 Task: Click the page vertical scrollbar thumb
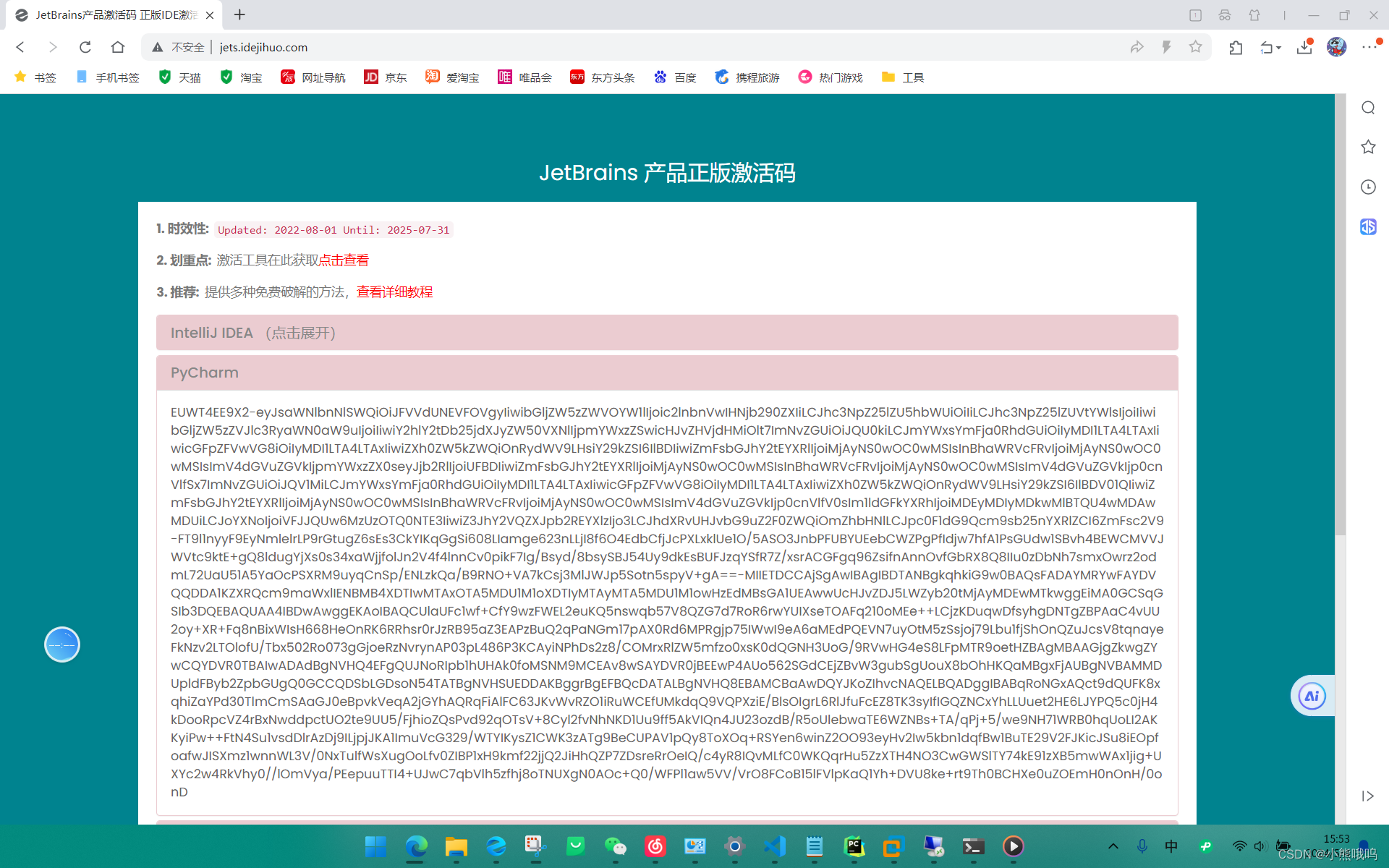click(x=1341, y=315)
